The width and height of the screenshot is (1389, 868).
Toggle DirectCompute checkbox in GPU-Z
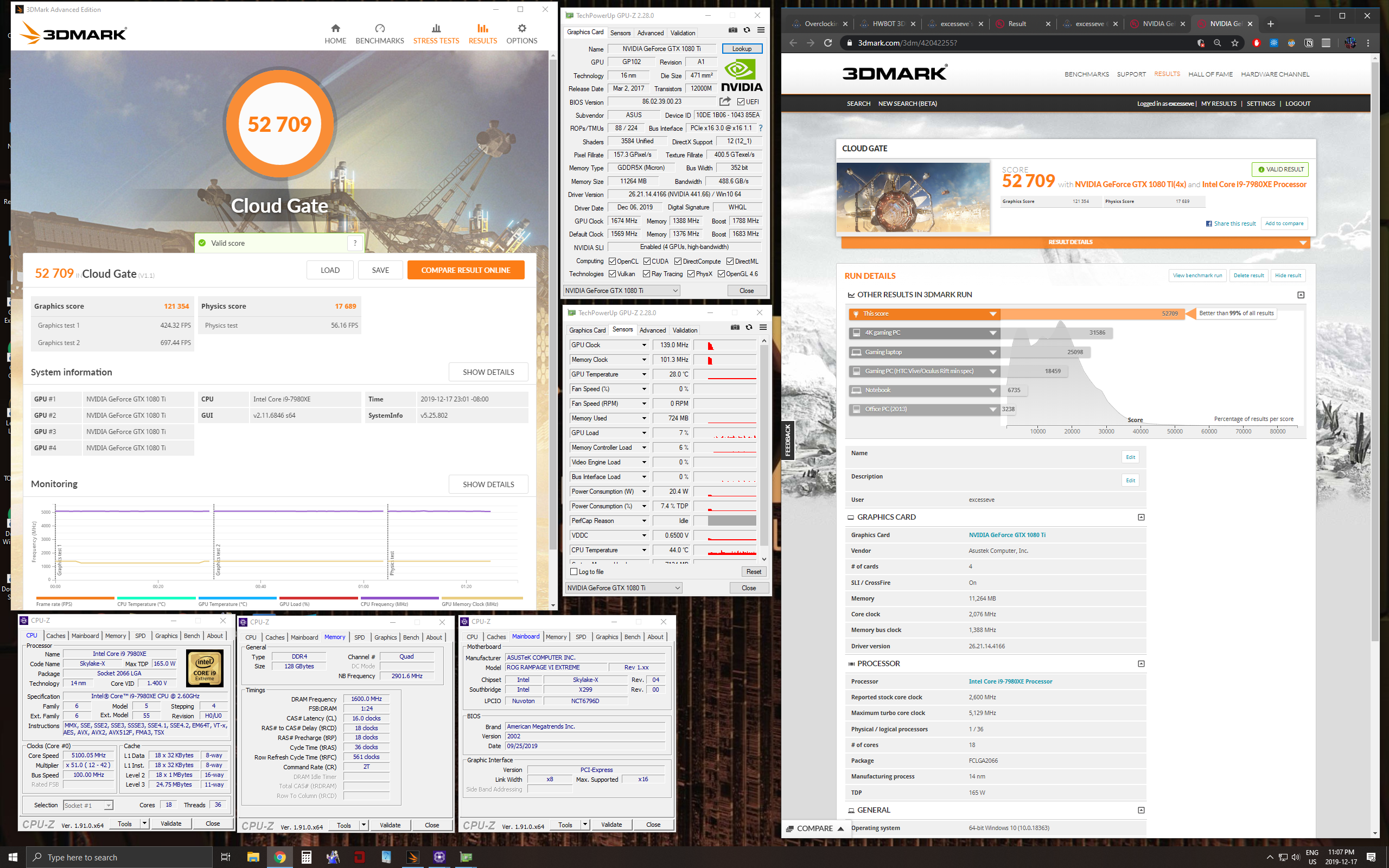(x=678, y=261)
